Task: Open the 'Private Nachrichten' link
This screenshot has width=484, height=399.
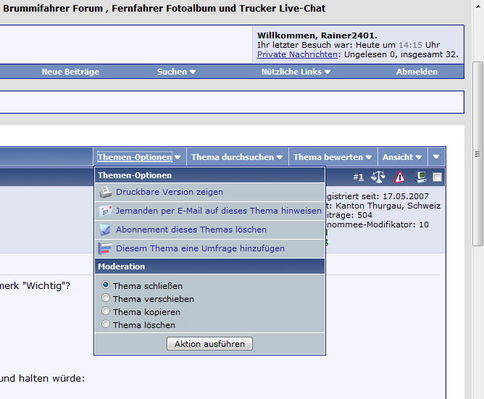Action: click(x=297, y=54)
